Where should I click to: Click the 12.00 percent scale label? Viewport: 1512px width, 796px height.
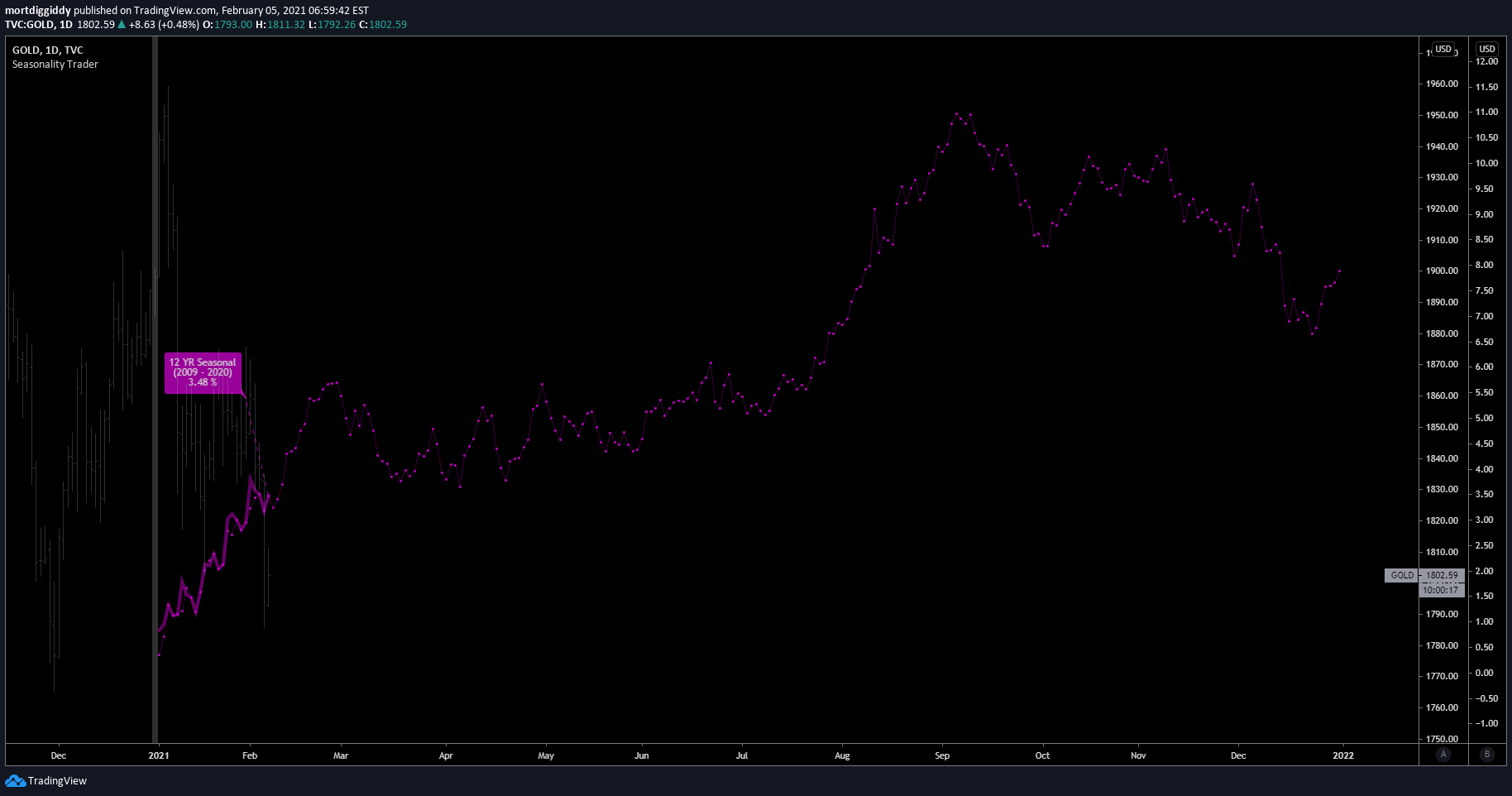pyautogui.click(x=1486, y=61)
